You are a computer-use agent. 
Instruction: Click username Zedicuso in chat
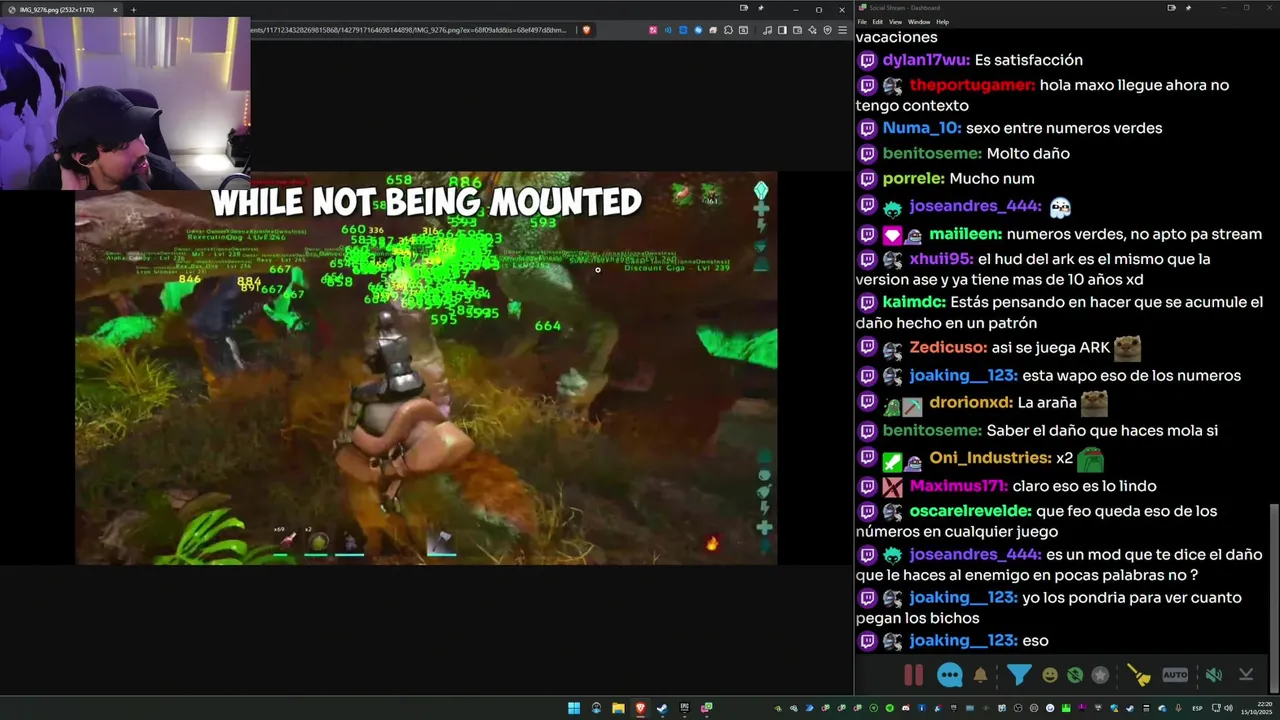click(948, 348)
